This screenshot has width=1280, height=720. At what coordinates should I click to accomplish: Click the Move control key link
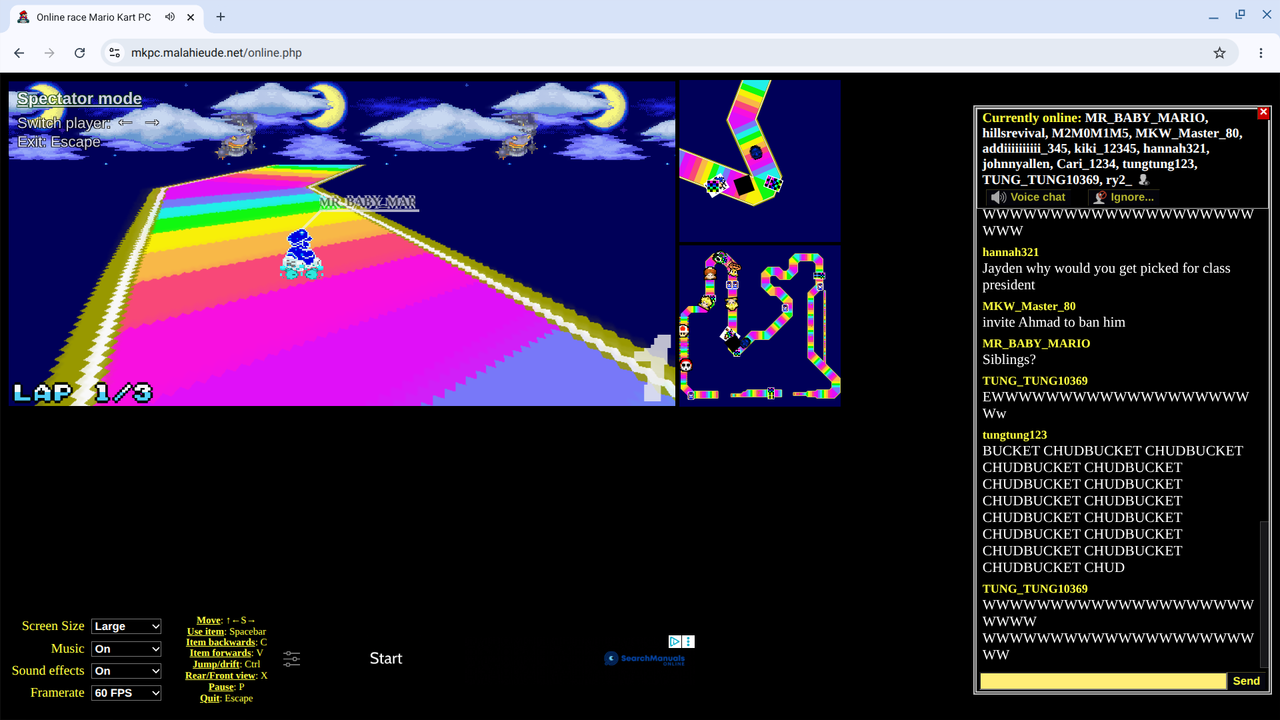coord(208,620)
